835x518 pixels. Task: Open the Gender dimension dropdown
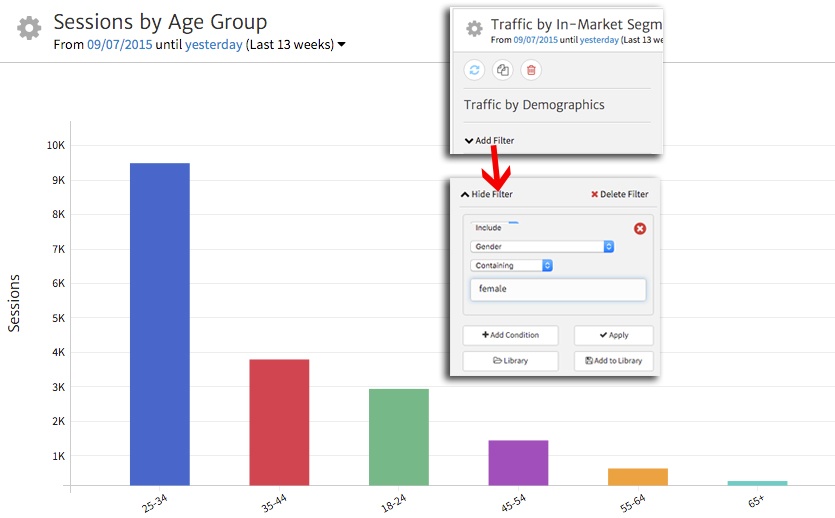(x=541, y=246)
